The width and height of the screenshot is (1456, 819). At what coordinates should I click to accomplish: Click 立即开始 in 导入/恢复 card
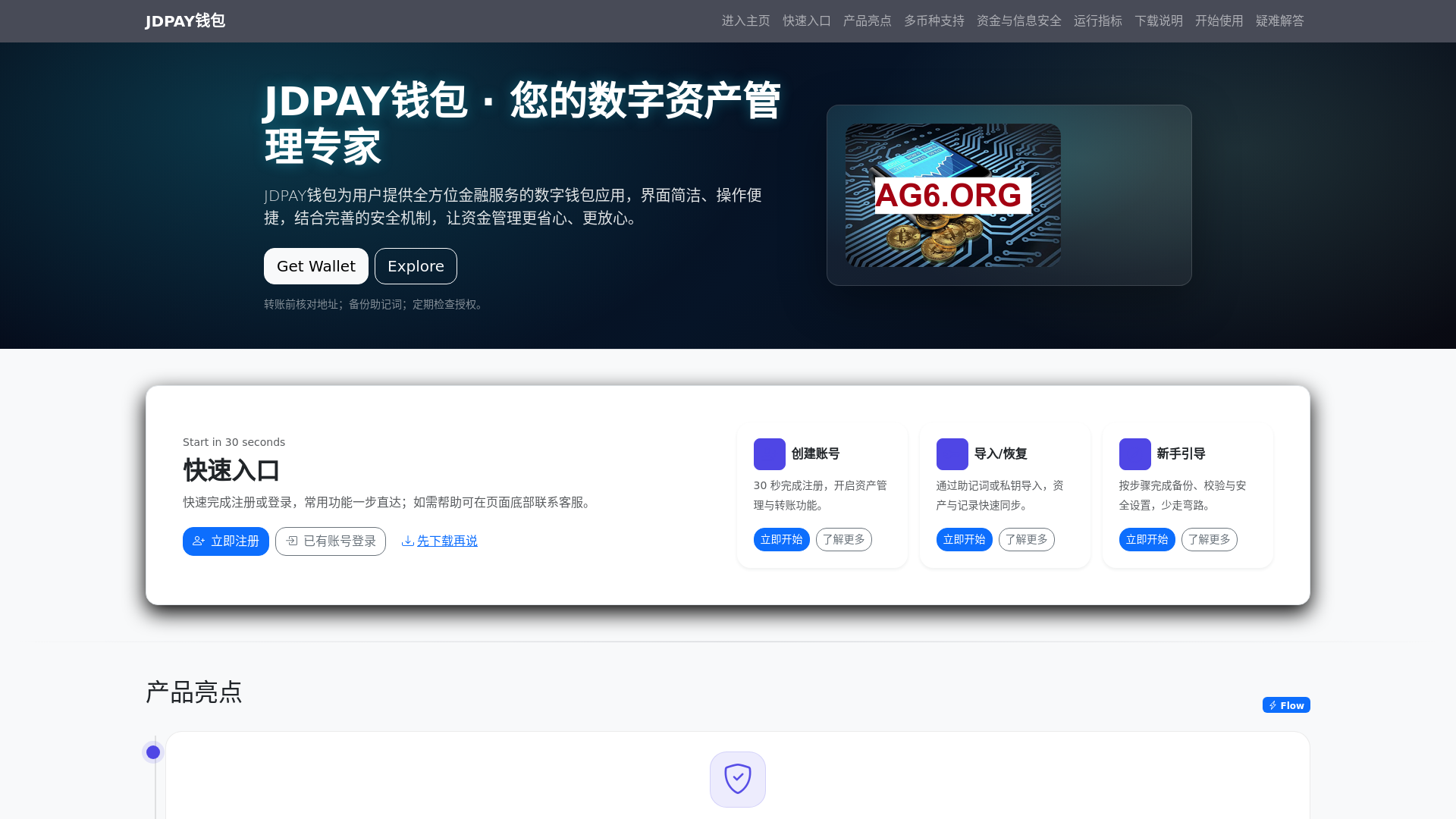click(965, 540)
